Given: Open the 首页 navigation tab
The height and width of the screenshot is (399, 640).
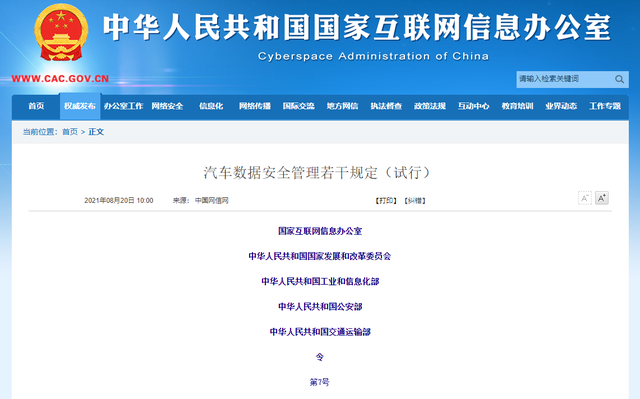Looking at the screenshot, I should tap(36, 106).
